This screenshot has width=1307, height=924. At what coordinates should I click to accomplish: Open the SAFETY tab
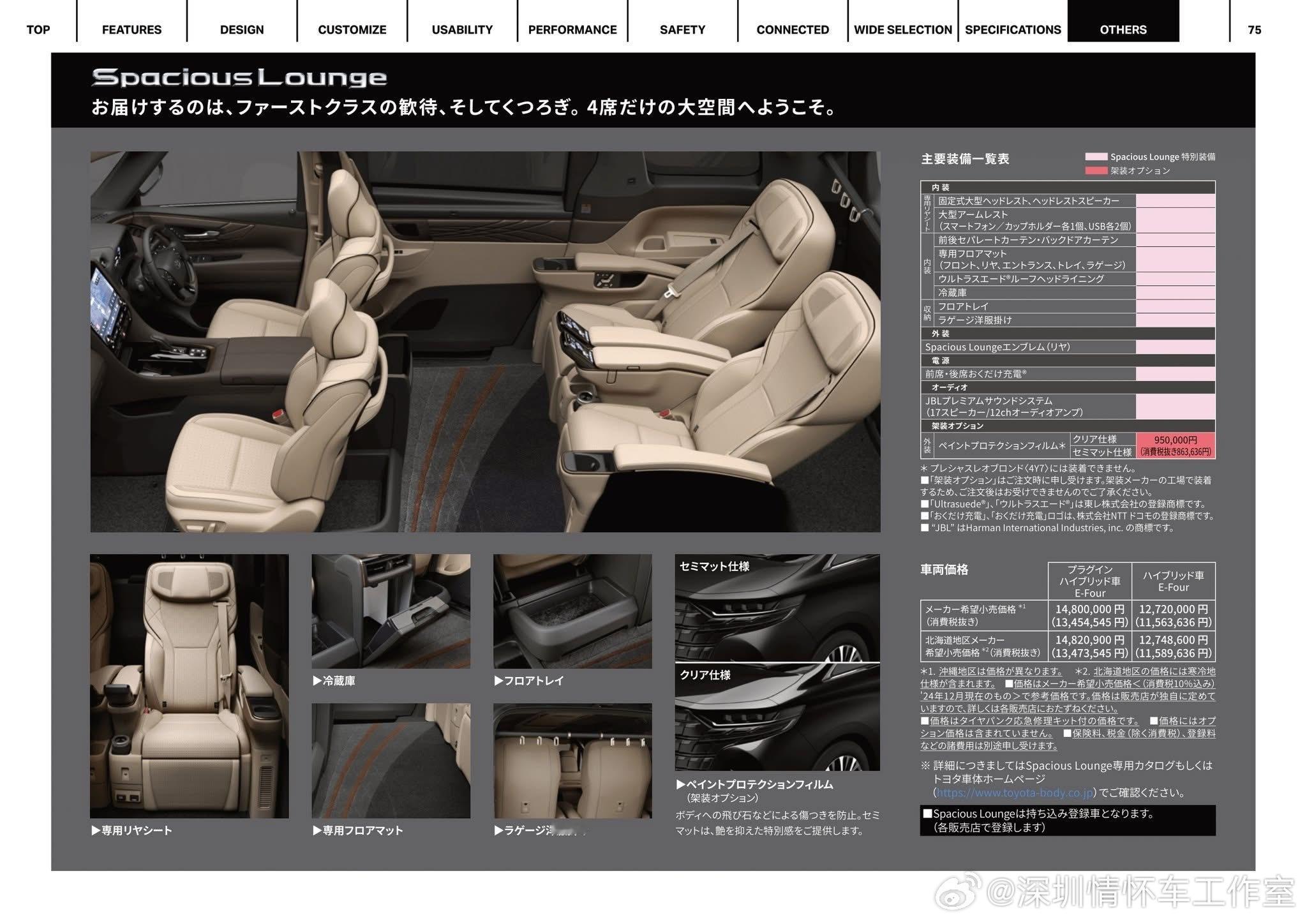[682, 29]
